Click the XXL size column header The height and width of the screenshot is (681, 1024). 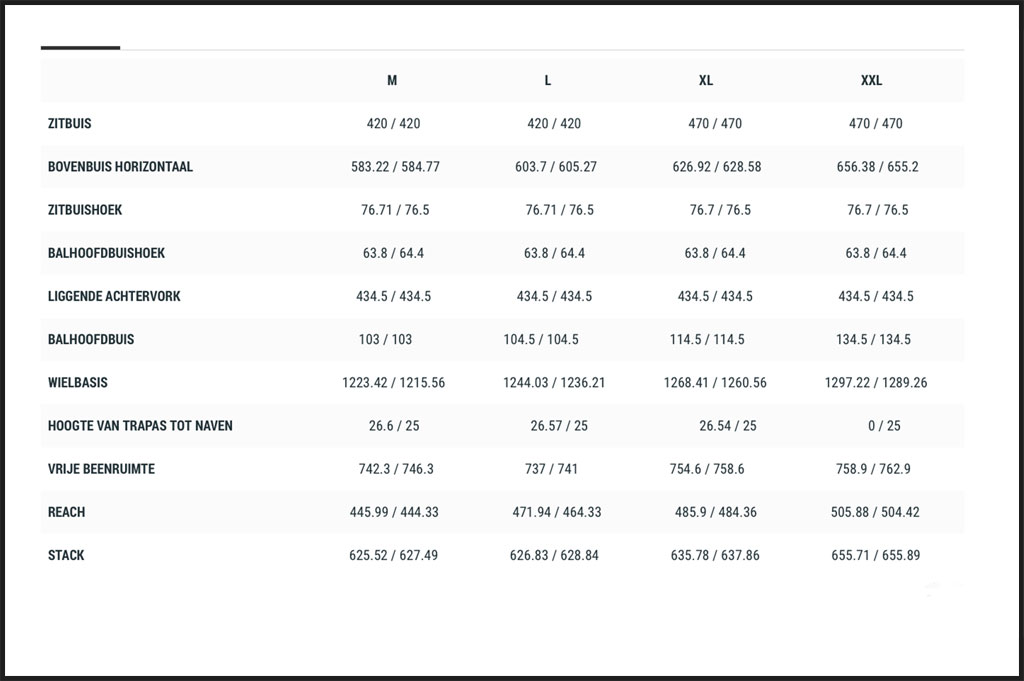click(x=871, y=80)
